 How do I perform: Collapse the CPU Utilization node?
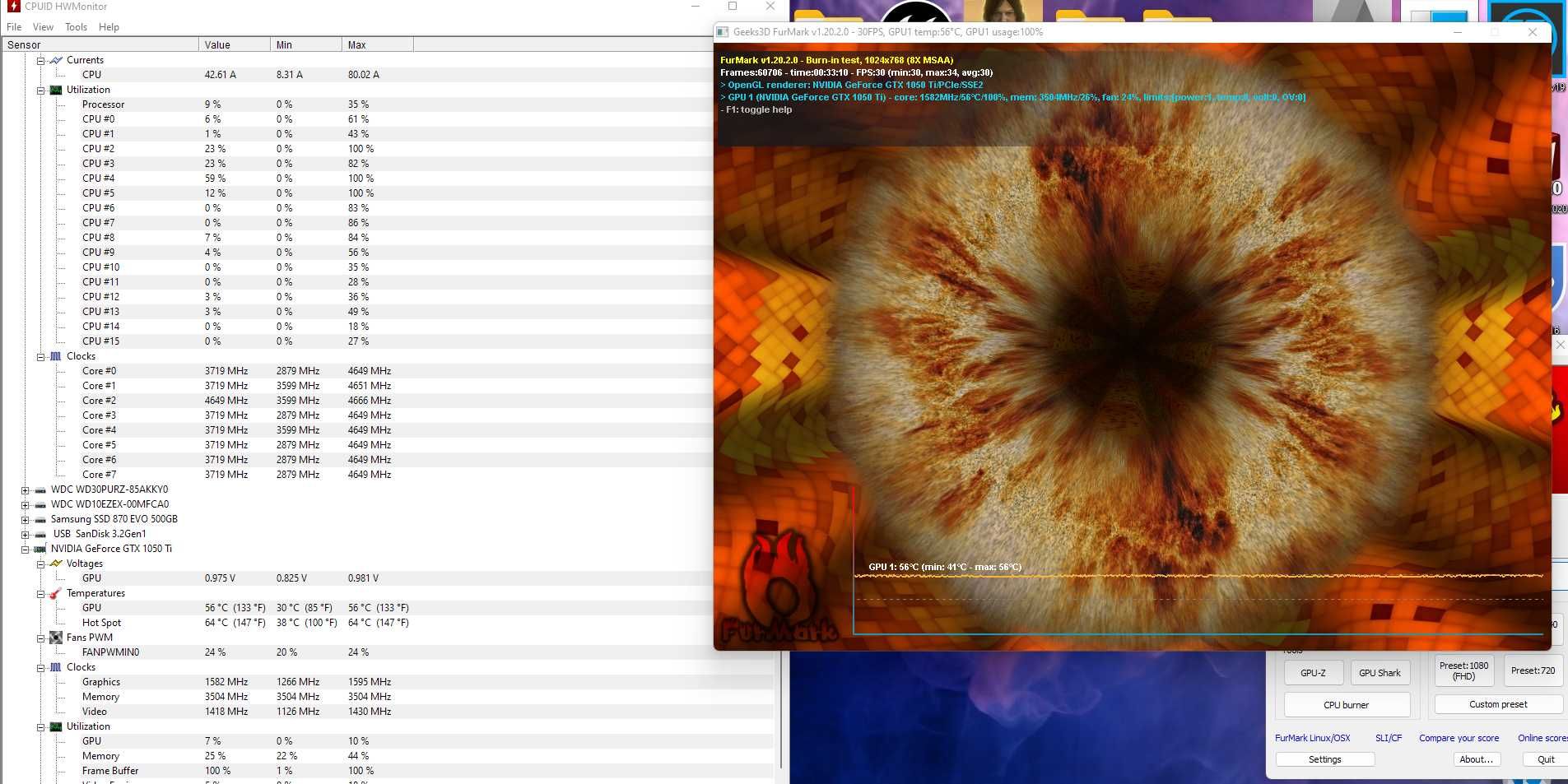click(40, 90)
